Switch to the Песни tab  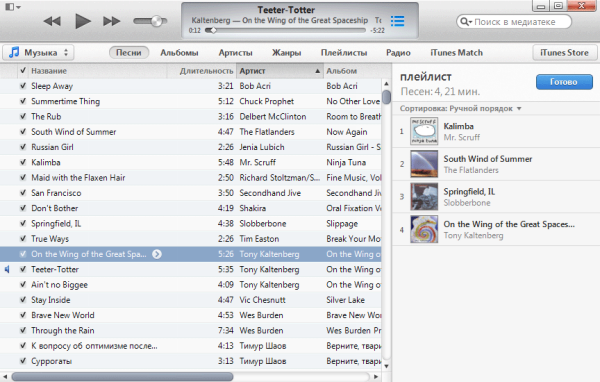coord(129,52)
